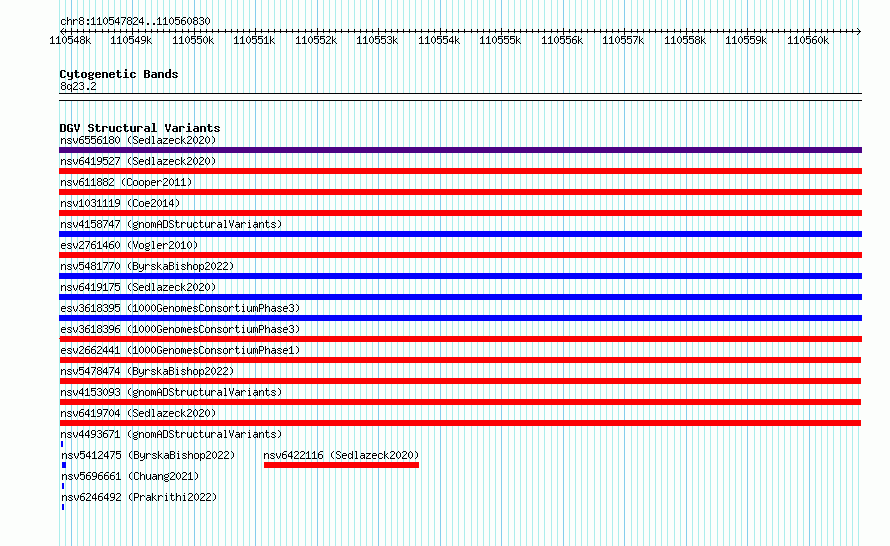Click the red bar under esv3618396
Viewport: 890px width, 546px height.
[460, 339]
